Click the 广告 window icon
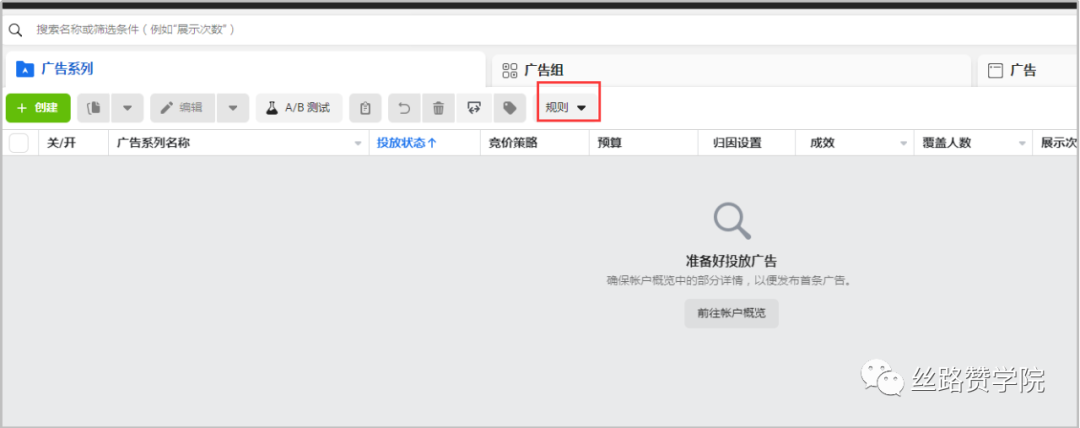 click(995, 70)
